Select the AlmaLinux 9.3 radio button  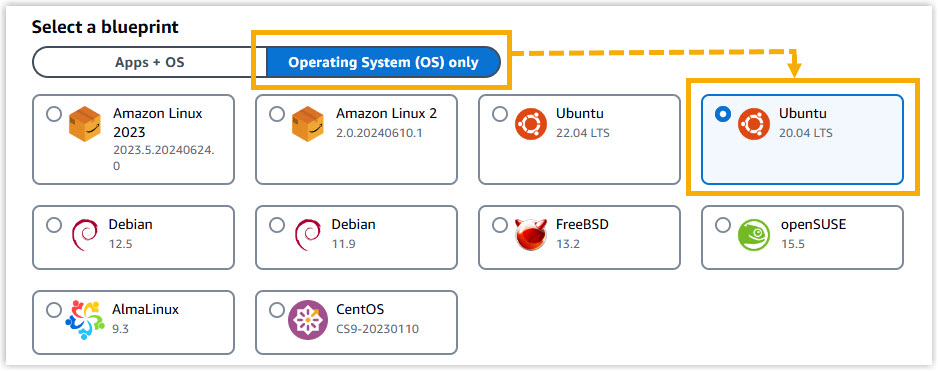pyautogui.click(x=54, y=310)
